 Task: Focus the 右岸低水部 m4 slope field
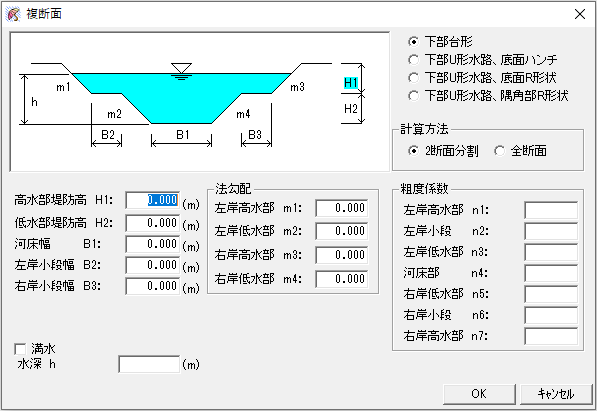coord(342,279)
